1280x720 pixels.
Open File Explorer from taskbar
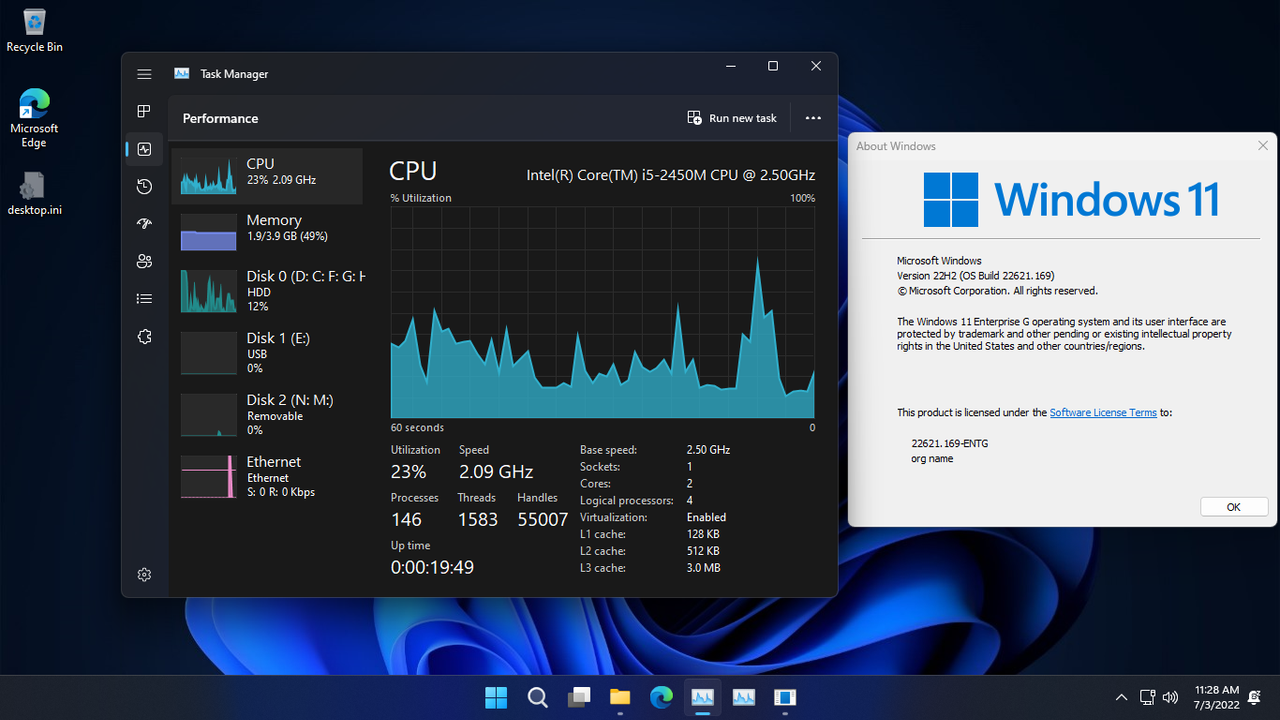[620, 697]
